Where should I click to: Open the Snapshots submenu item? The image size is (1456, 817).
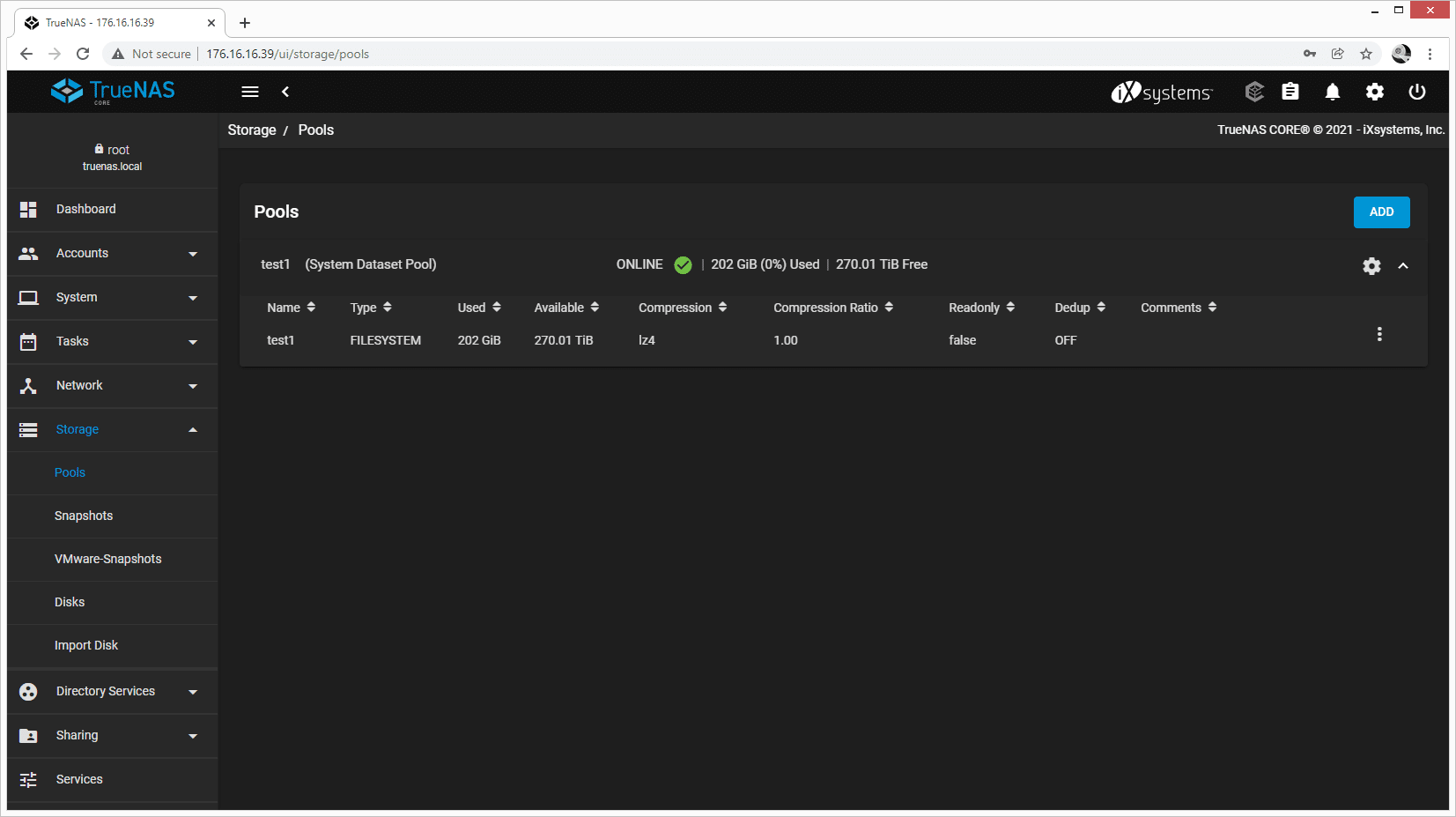coord(113,516)
